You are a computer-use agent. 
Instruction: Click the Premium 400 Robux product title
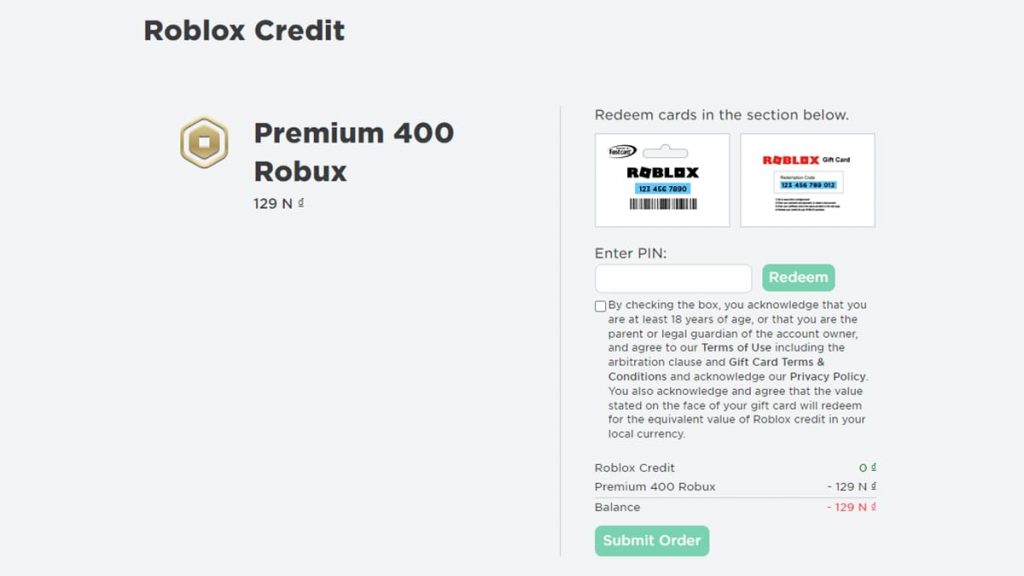(x=353, y=152)
